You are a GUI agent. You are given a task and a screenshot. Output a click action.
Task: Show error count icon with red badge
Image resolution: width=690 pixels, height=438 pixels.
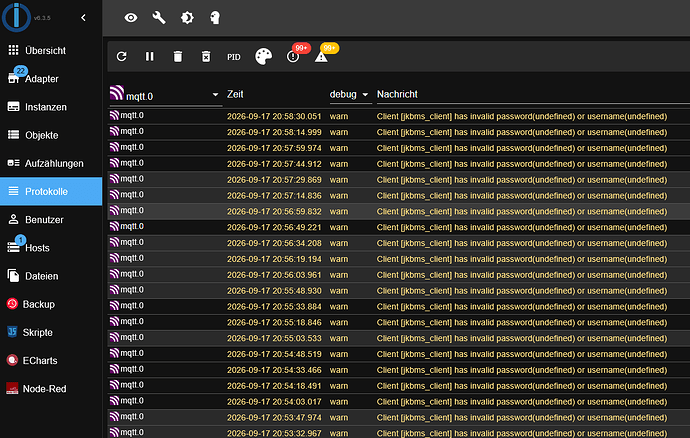coord(293,56)
